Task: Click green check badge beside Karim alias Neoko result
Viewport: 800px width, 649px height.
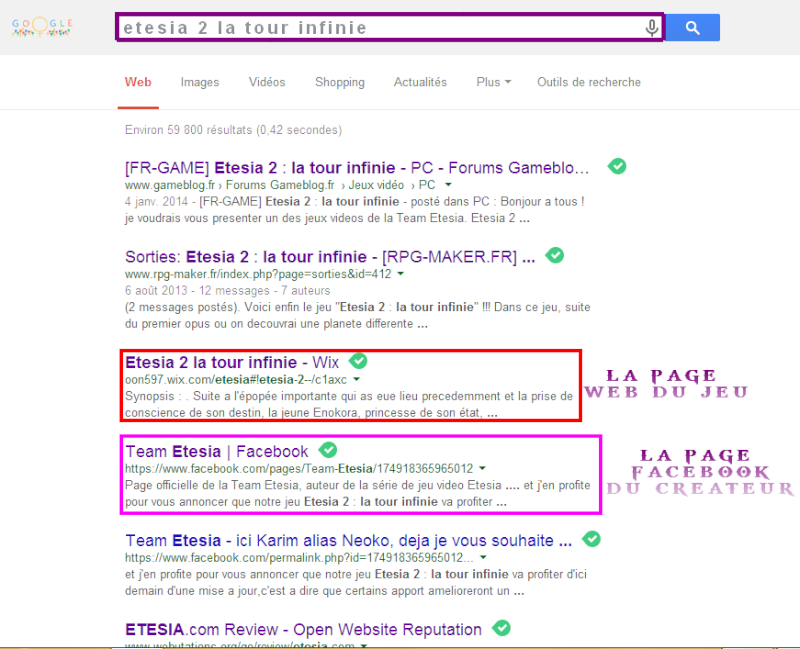Action: pos(591,538)
